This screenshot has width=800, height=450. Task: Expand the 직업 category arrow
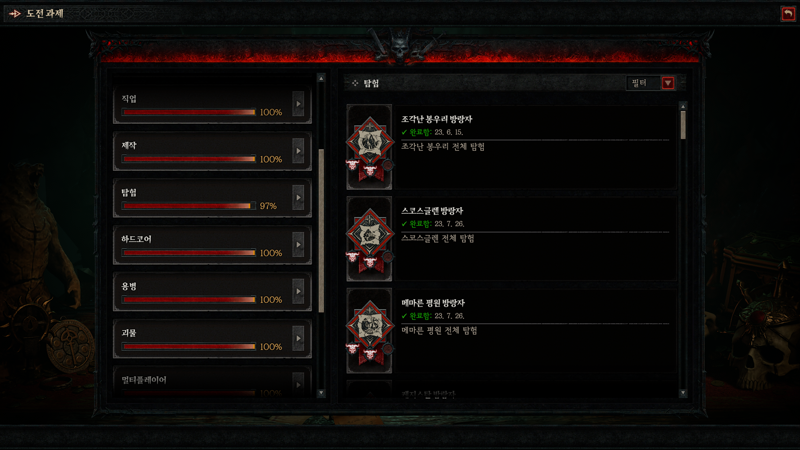(x=298, y=104)
